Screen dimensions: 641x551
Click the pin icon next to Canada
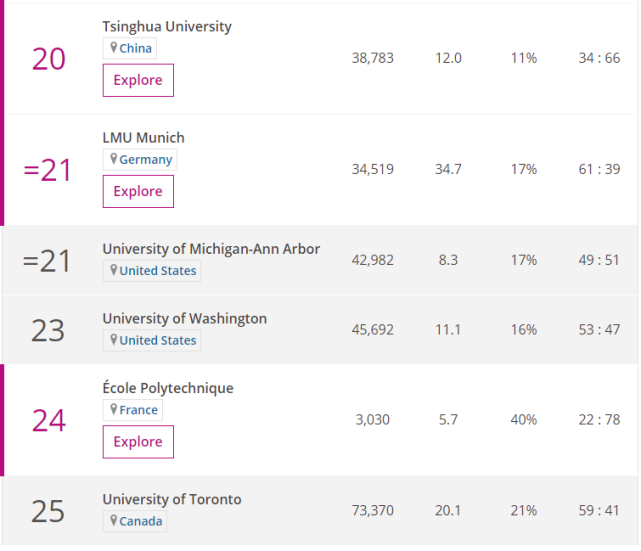114,521
